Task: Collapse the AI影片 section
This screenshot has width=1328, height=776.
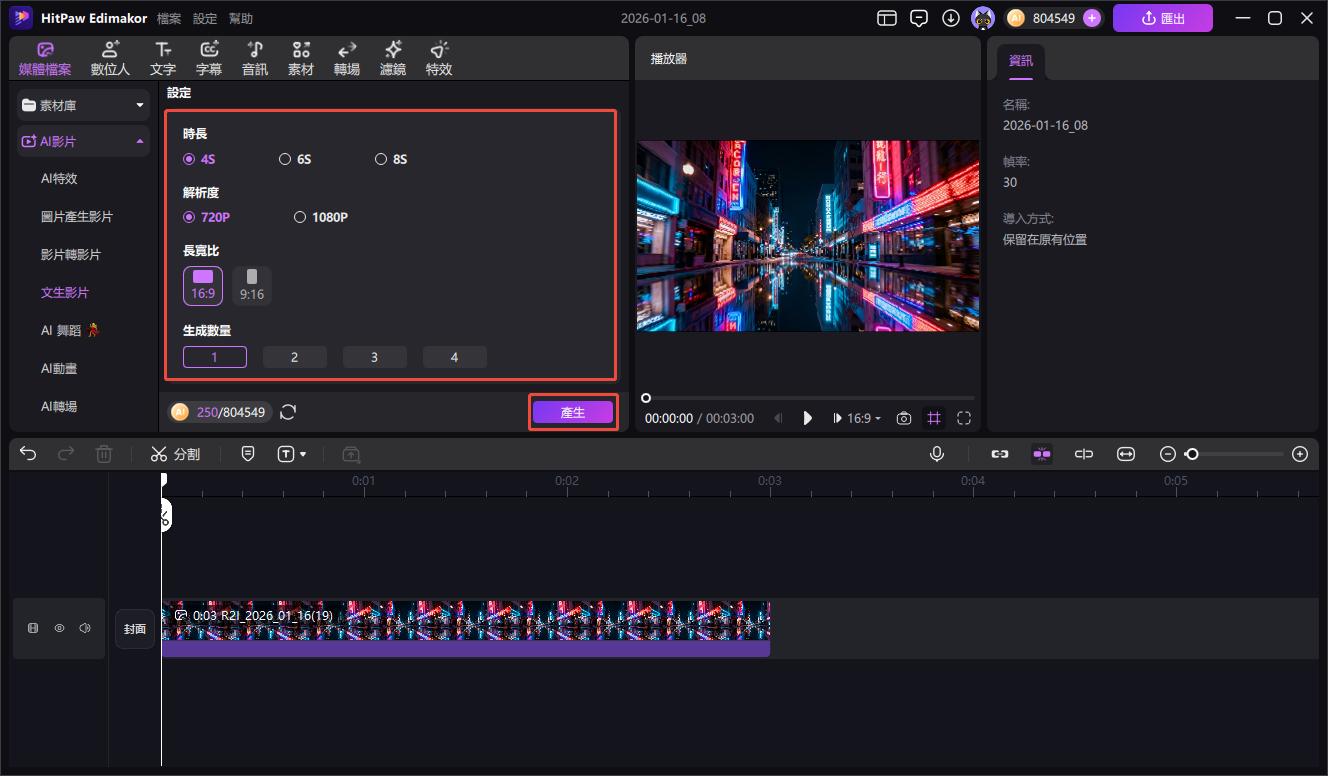Action: coord(140,142)
